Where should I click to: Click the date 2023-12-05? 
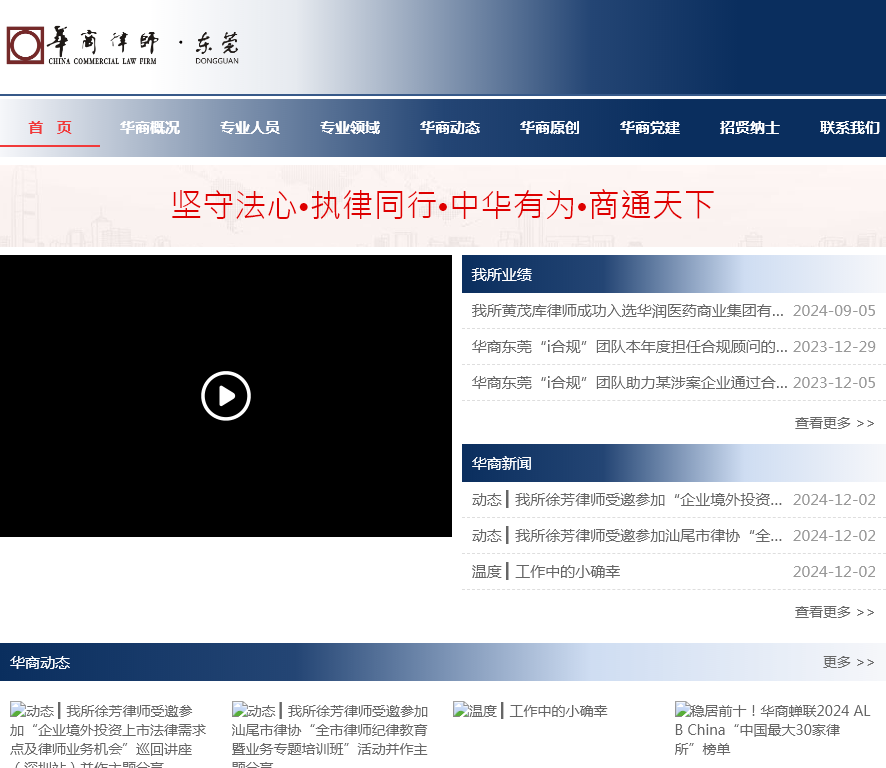pos(834,383)
